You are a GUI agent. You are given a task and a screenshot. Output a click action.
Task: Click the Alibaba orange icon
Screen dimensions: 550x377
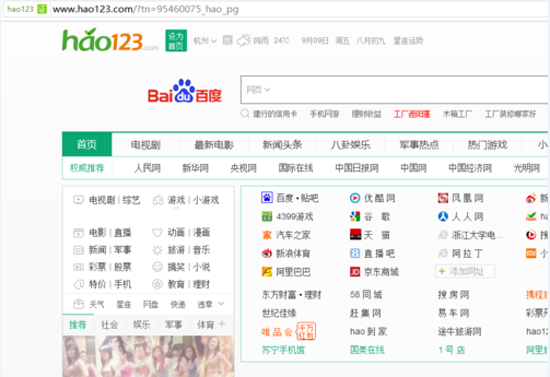(x=267, y=272)
